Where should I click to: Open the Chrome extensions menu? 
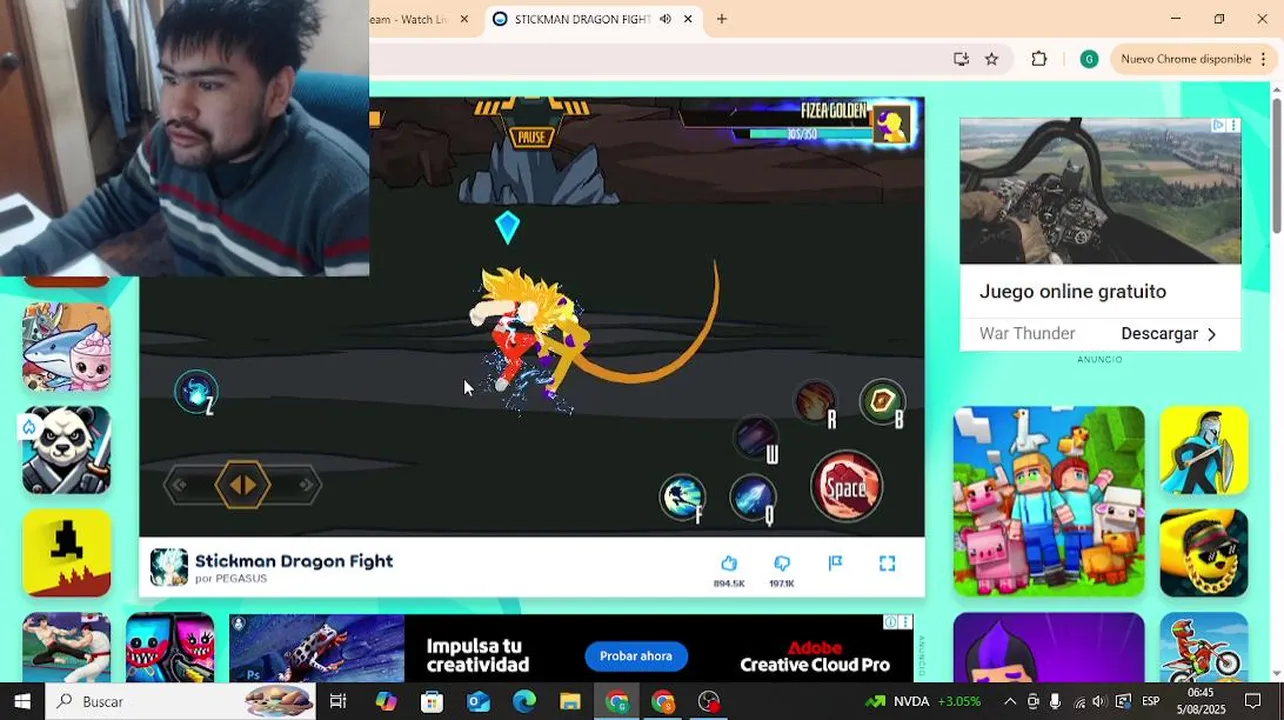[1039, 59]
